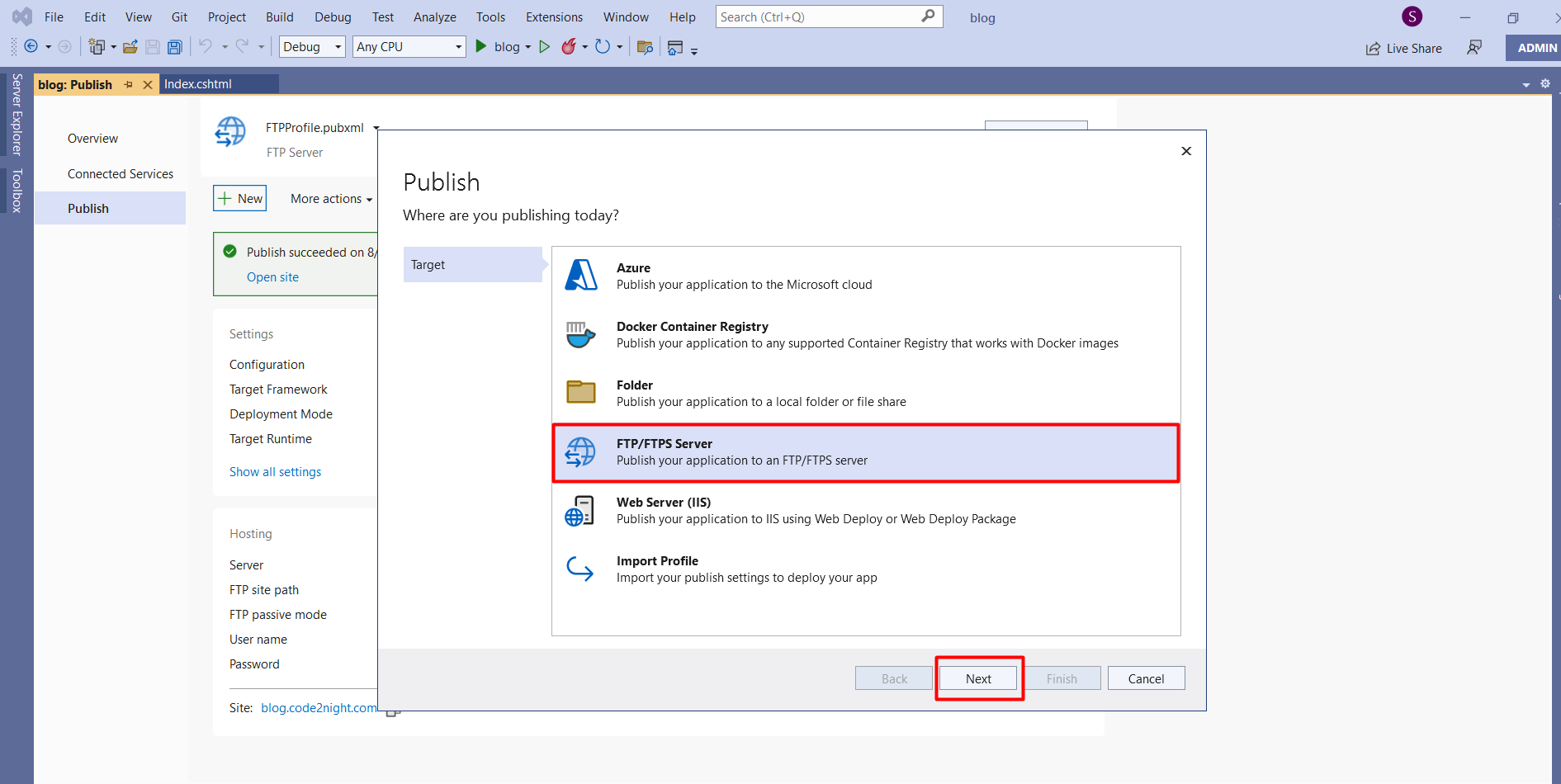This screenshot has width=1561, height=784.
Task: Select the Folder publish target
Action: [x=866, y=393]
